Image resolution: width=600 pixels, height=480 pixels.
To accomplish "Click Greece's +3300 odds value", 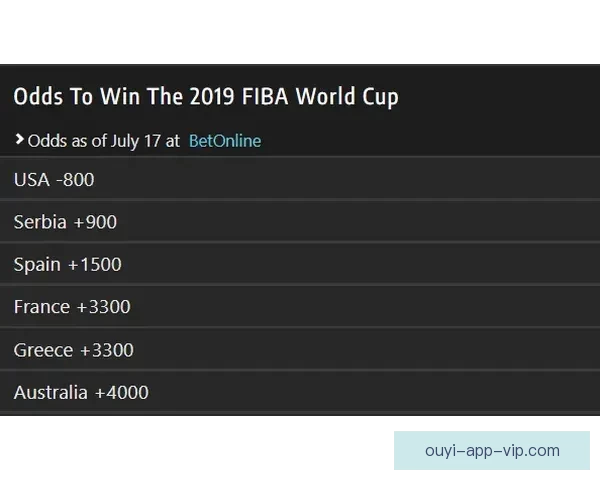I will [x=106, y=350].
